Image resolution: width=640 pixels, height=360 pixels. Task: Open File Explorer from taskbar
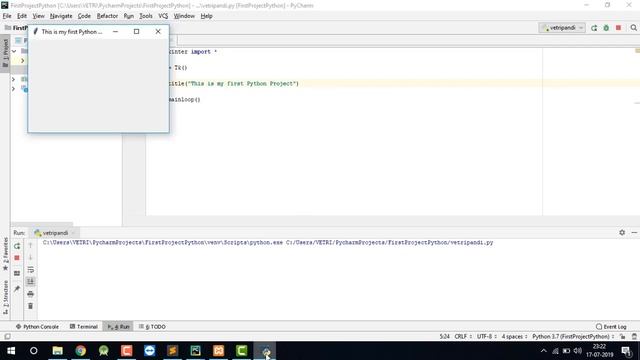point(58,351)
